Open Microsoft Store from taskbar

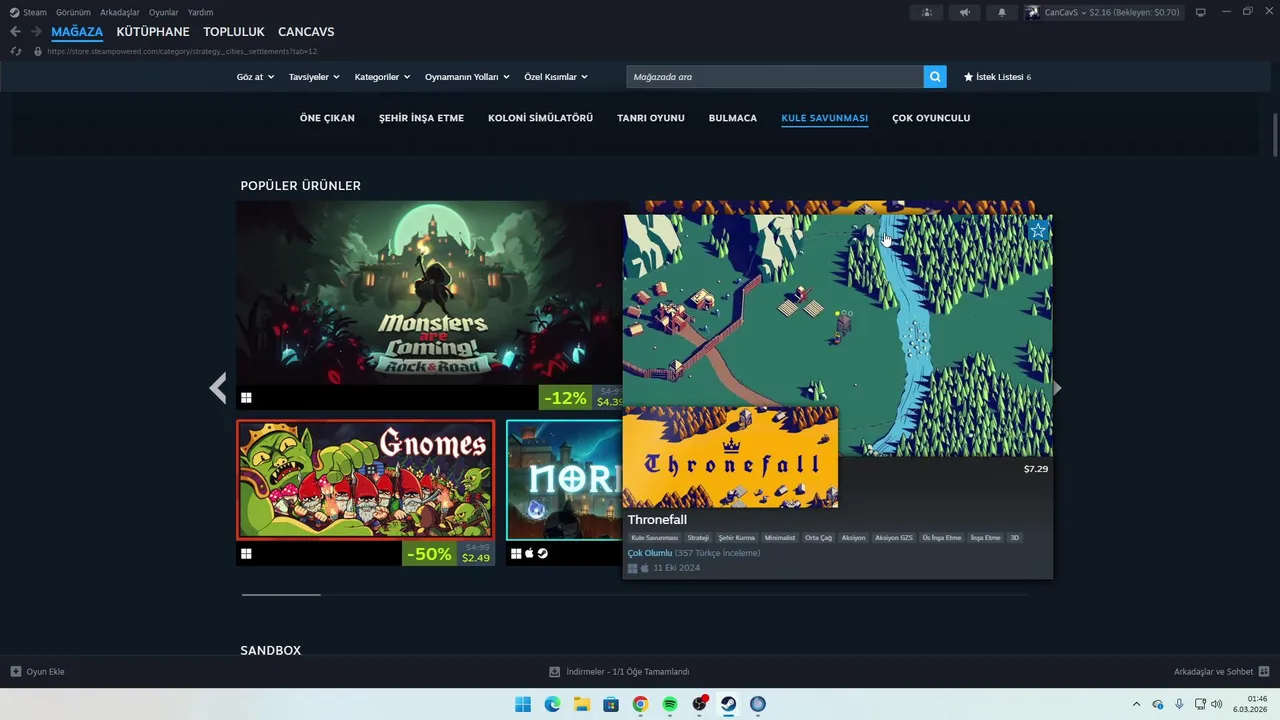(611, 704)
